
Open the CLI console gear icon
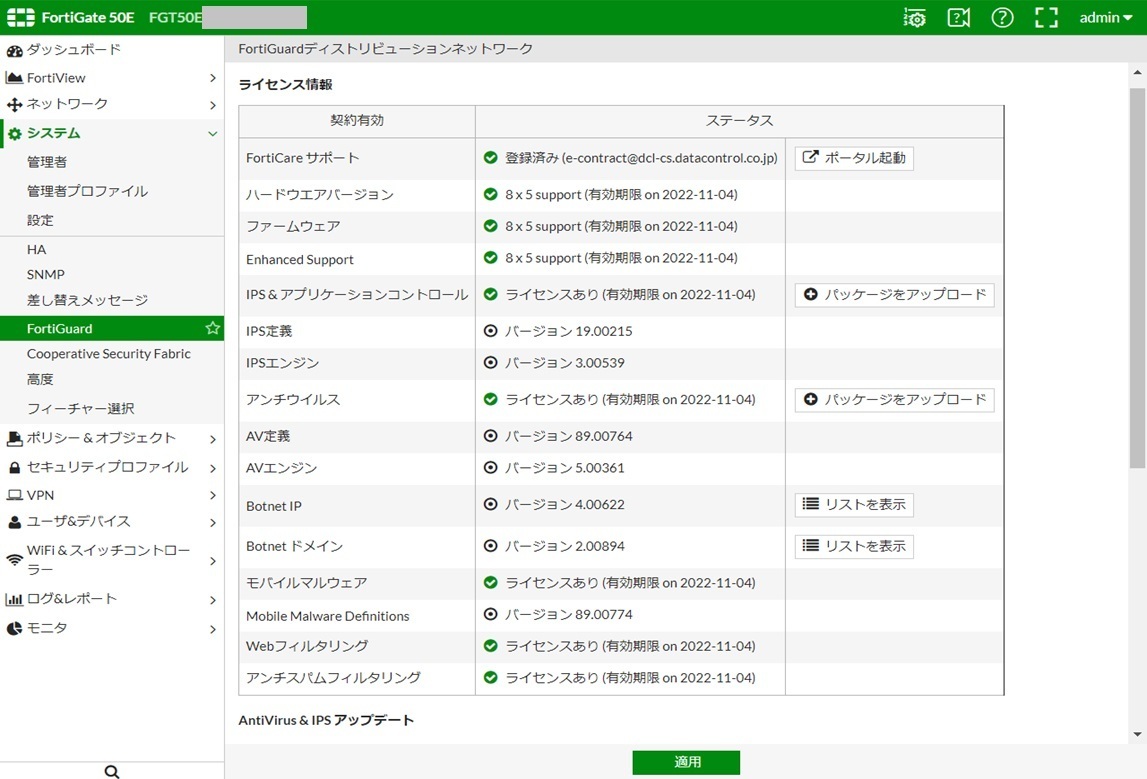[914, 18]
